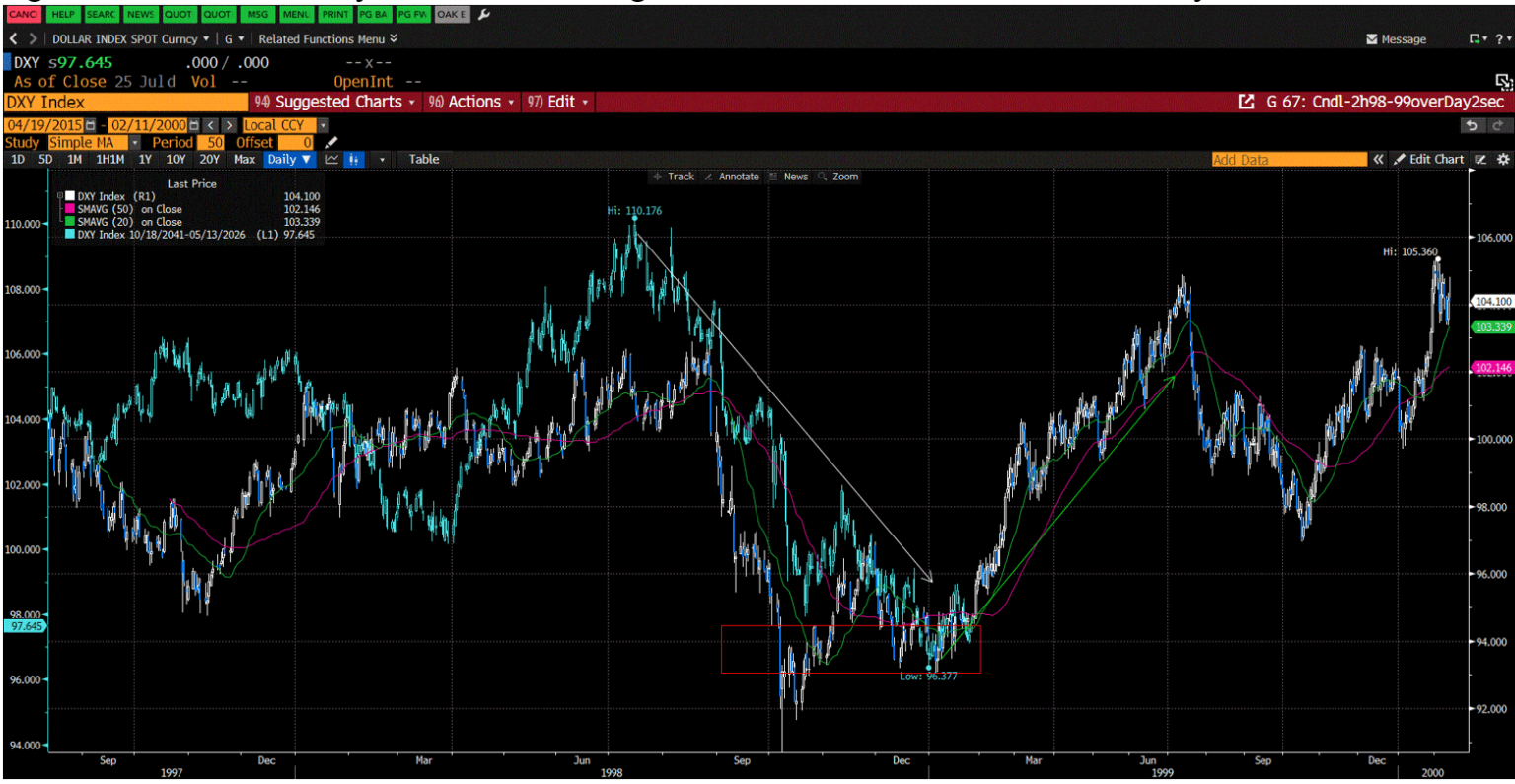
Task: Enable the Track mode on the chart
Action: click(679, 177)
